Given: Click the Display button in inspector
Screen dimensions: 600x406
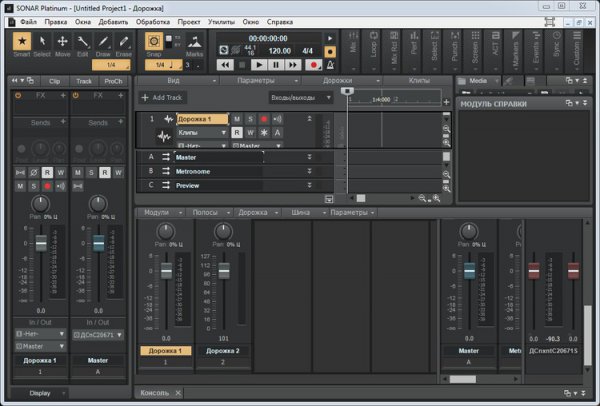Looking at the screenshot, I should coord(40,393).
